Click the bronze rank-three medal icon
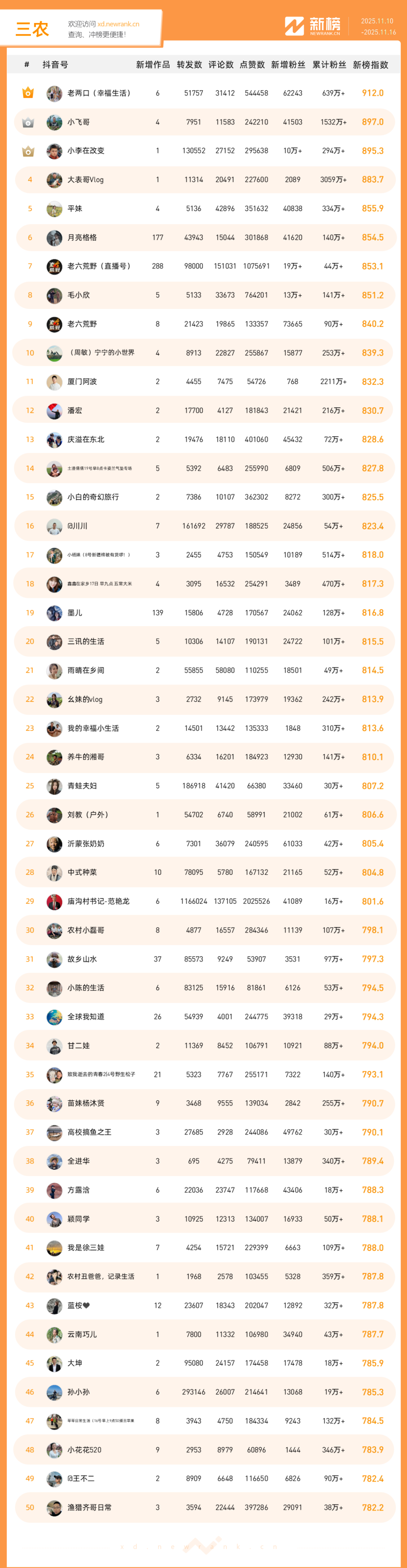The width and height of the screenshot is (407, 1568). [x=28, y=151]
